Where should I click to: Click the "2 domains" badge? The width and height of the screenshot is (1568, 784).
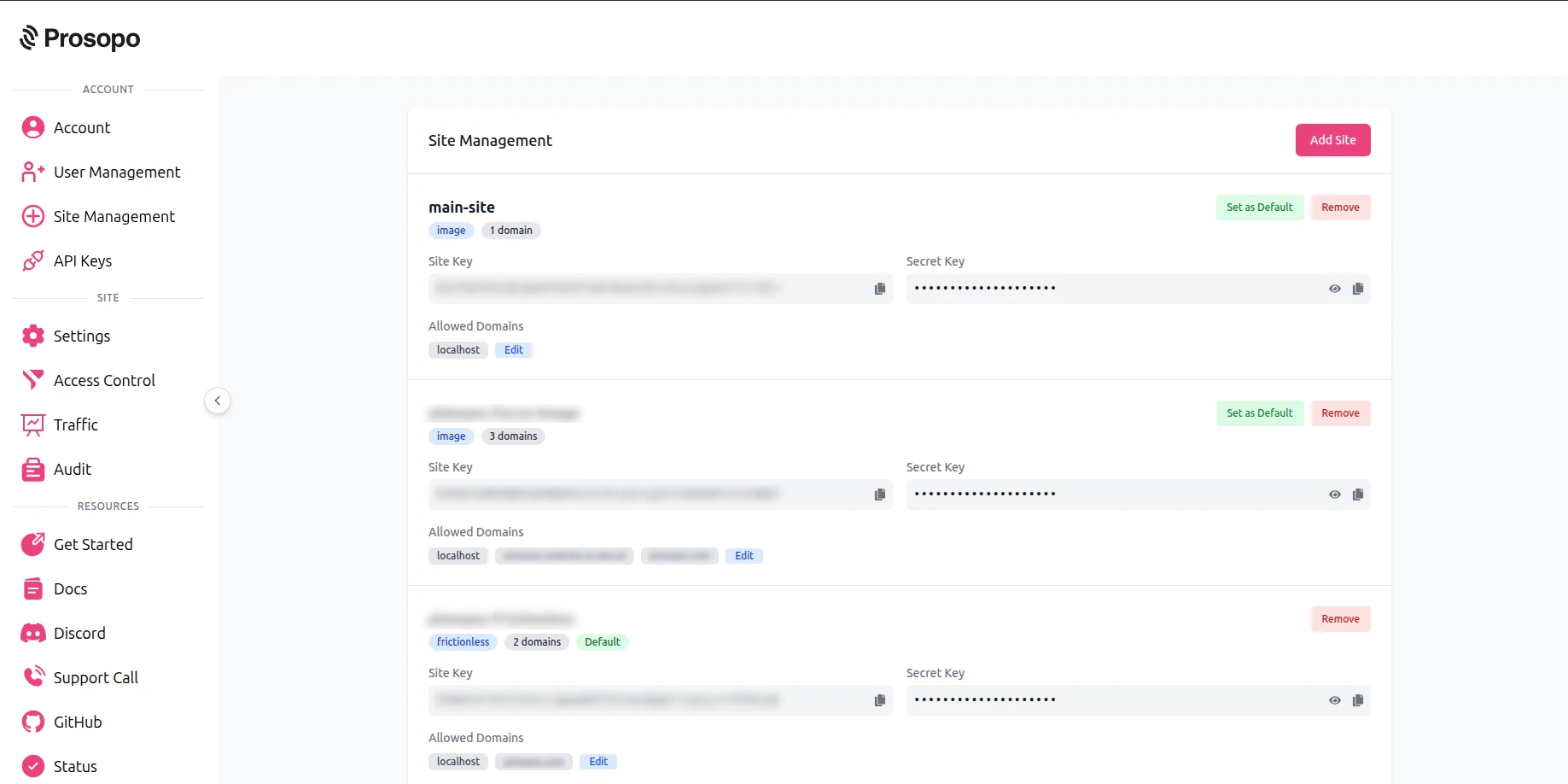537,642
